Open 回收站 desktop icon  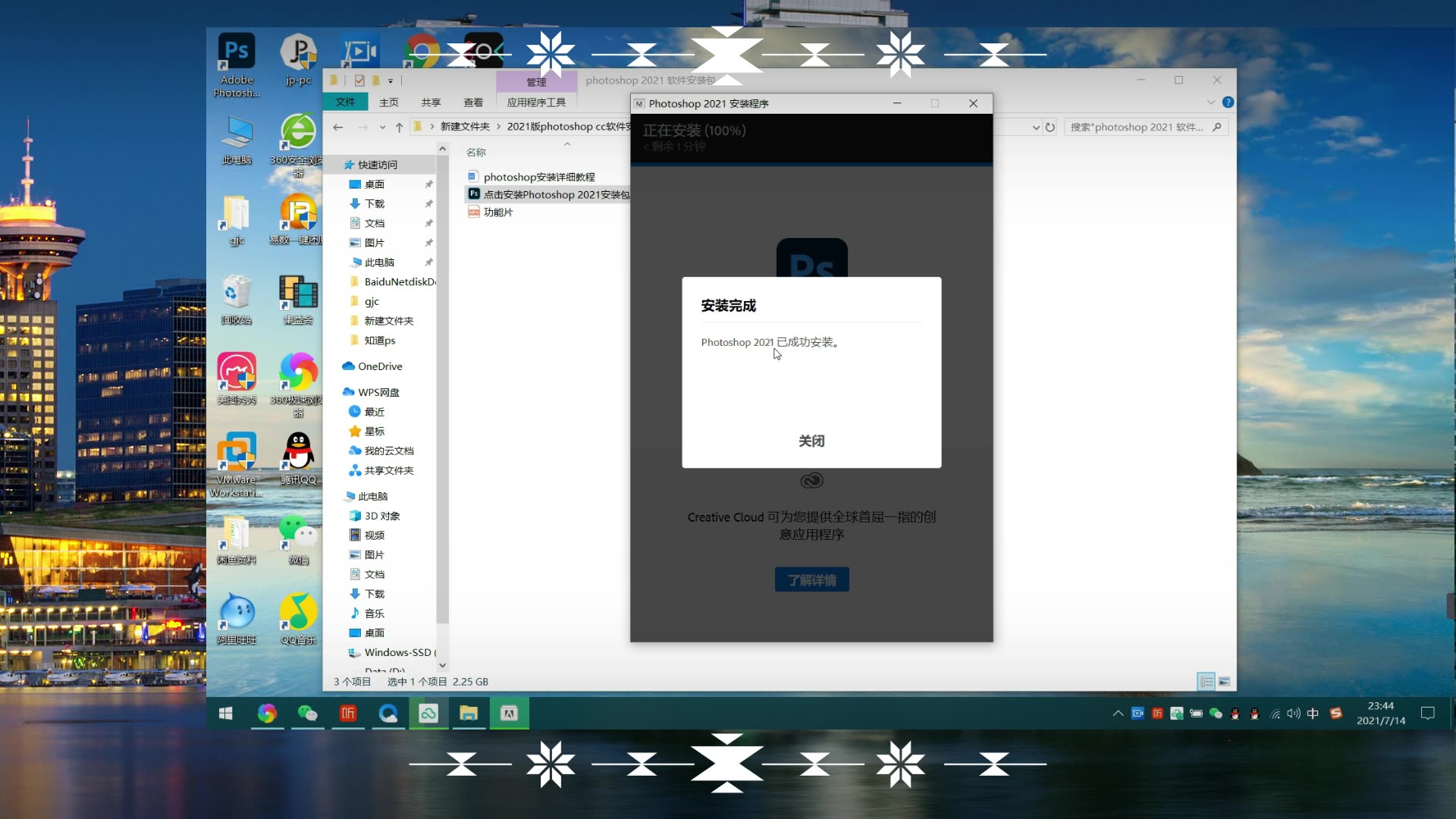coord(237,300)
